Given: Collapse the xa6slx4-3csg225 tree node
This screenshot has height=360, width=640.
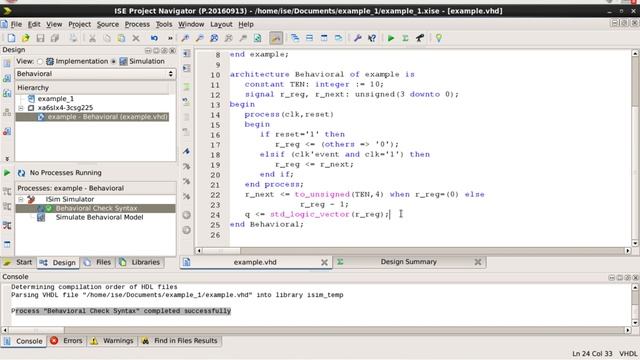Looking at the screenshot, I should coord(21,108).
